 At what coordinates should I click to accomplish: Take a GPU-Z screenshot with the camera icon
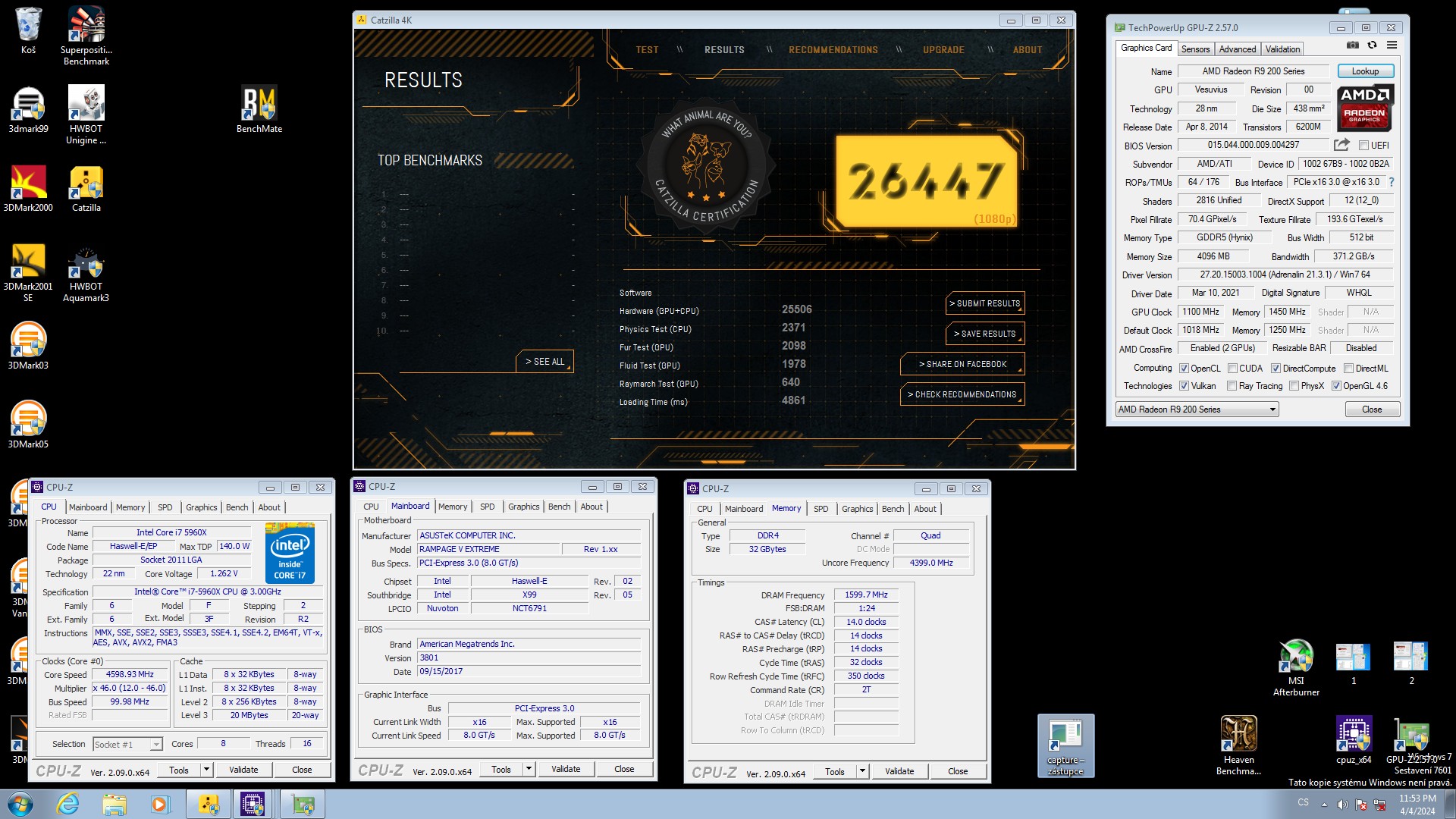pos(1352,45)
